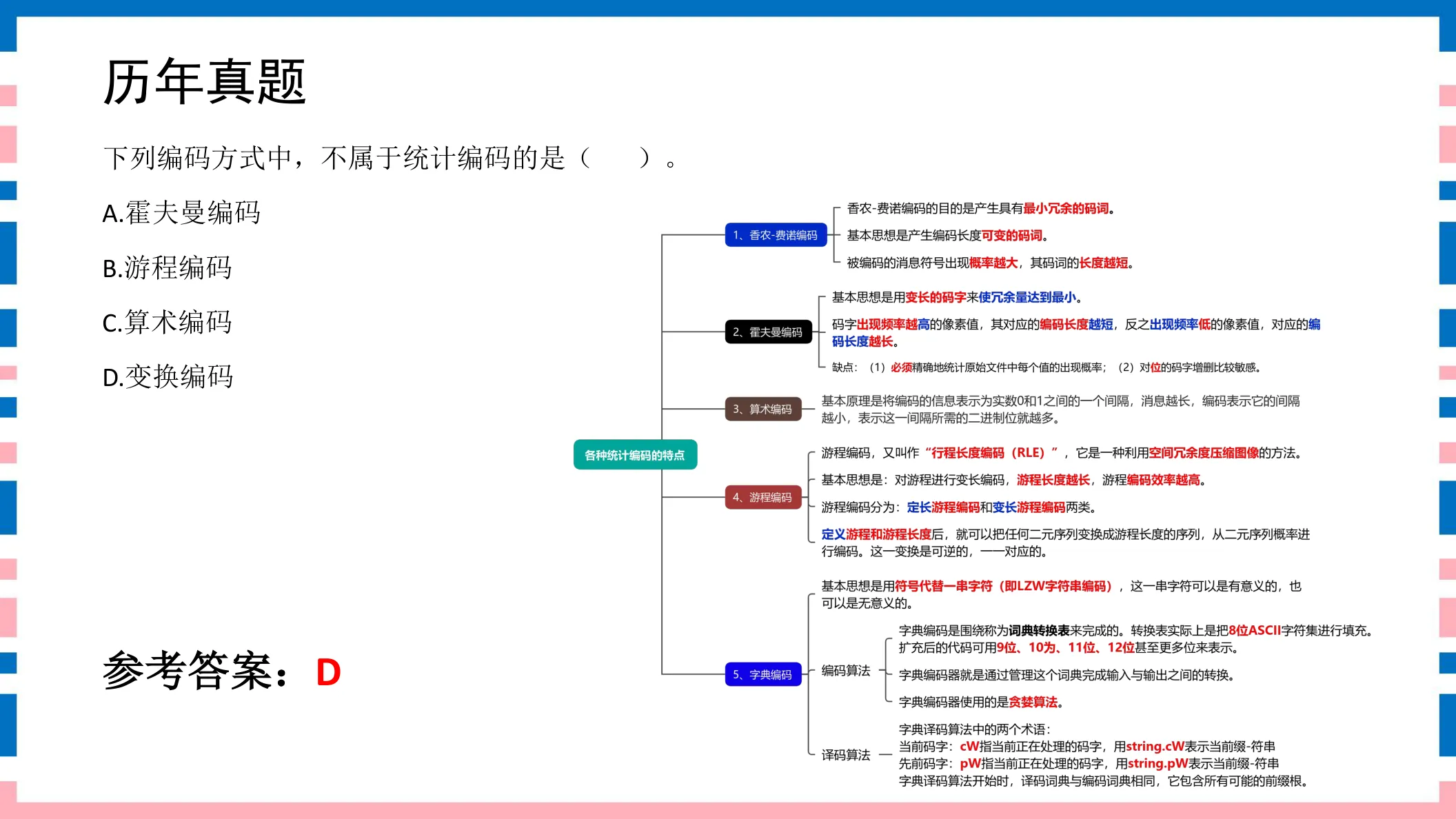Click the line 字典译码算法中的两个术语

(x=975, y=729)
